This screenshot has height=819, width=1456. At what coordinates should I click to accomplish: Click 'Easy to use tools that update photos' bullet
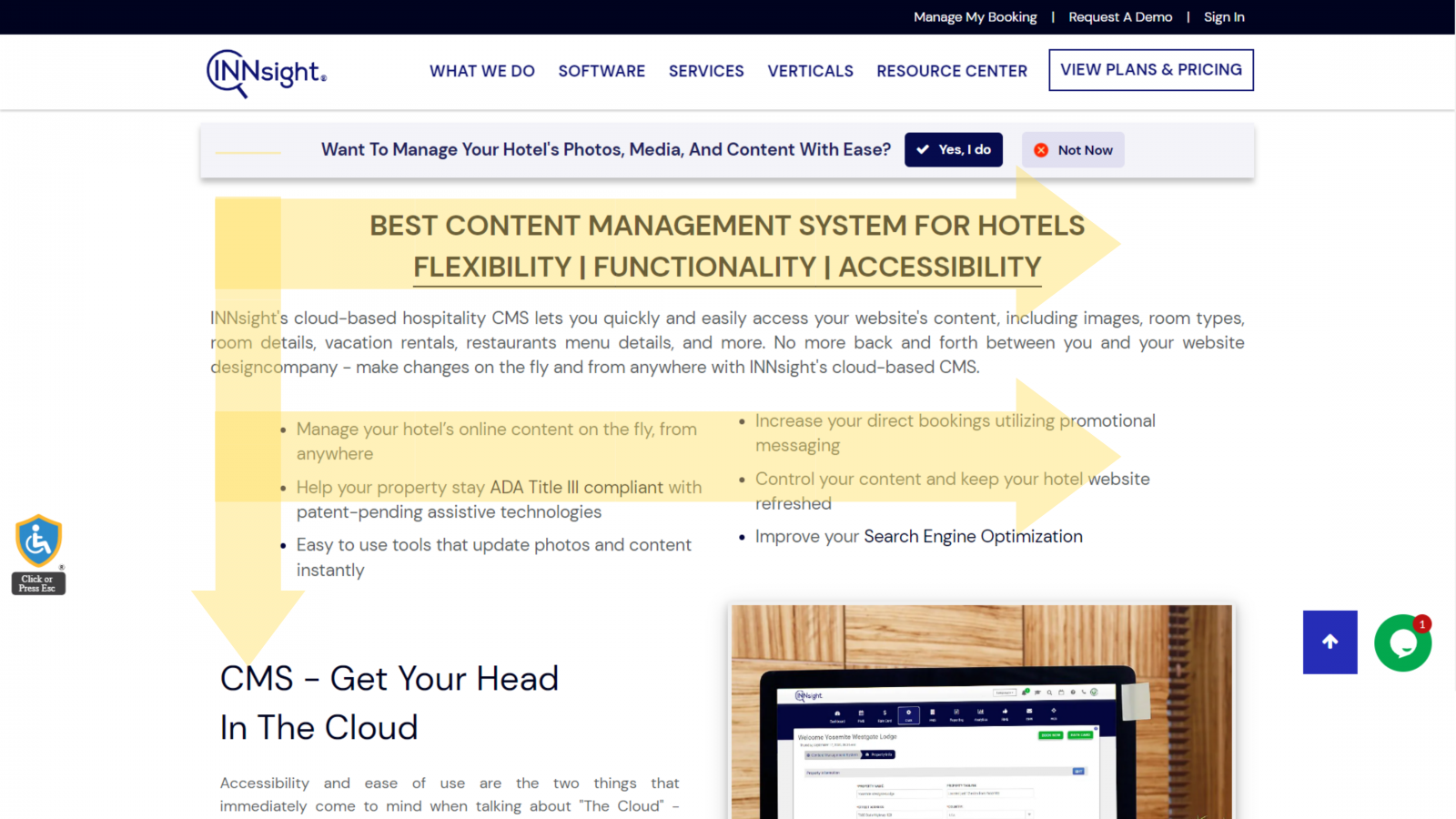click(494, 557)
